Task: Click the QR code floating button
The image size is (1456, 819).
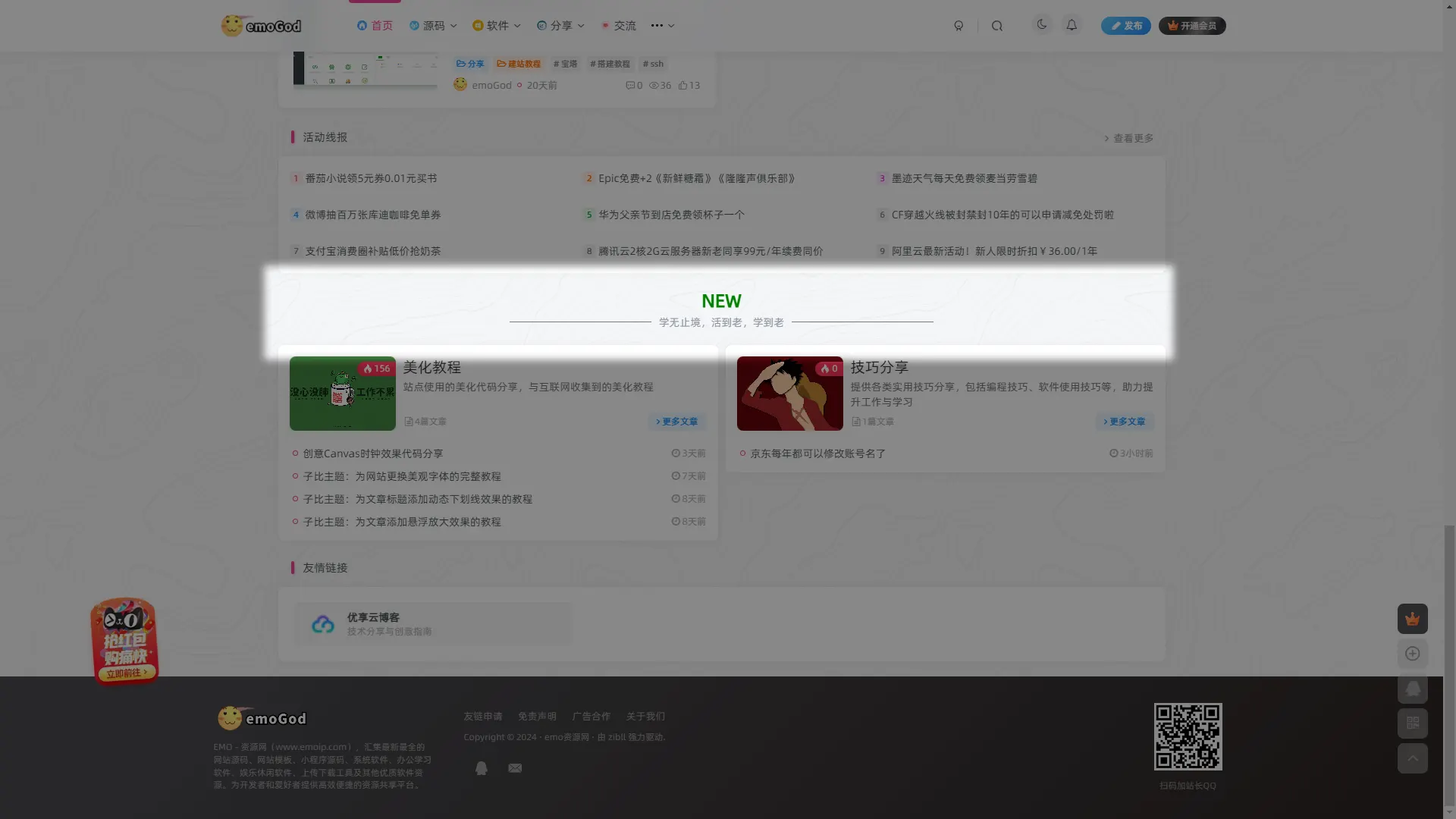Action: (x=1412, y=723)
